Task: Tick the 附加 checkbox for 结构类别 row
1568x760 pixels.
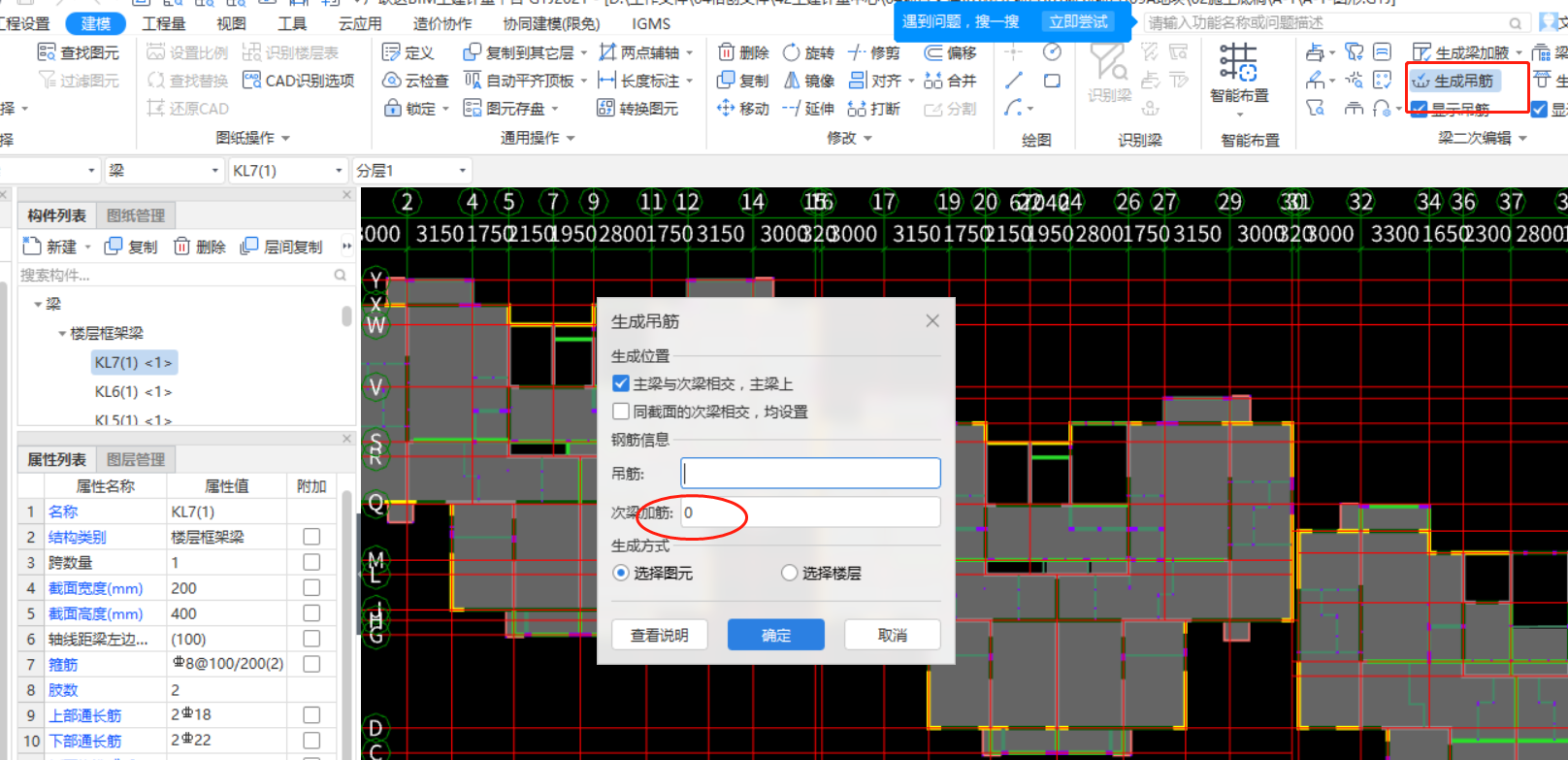Action: (311, 537)
